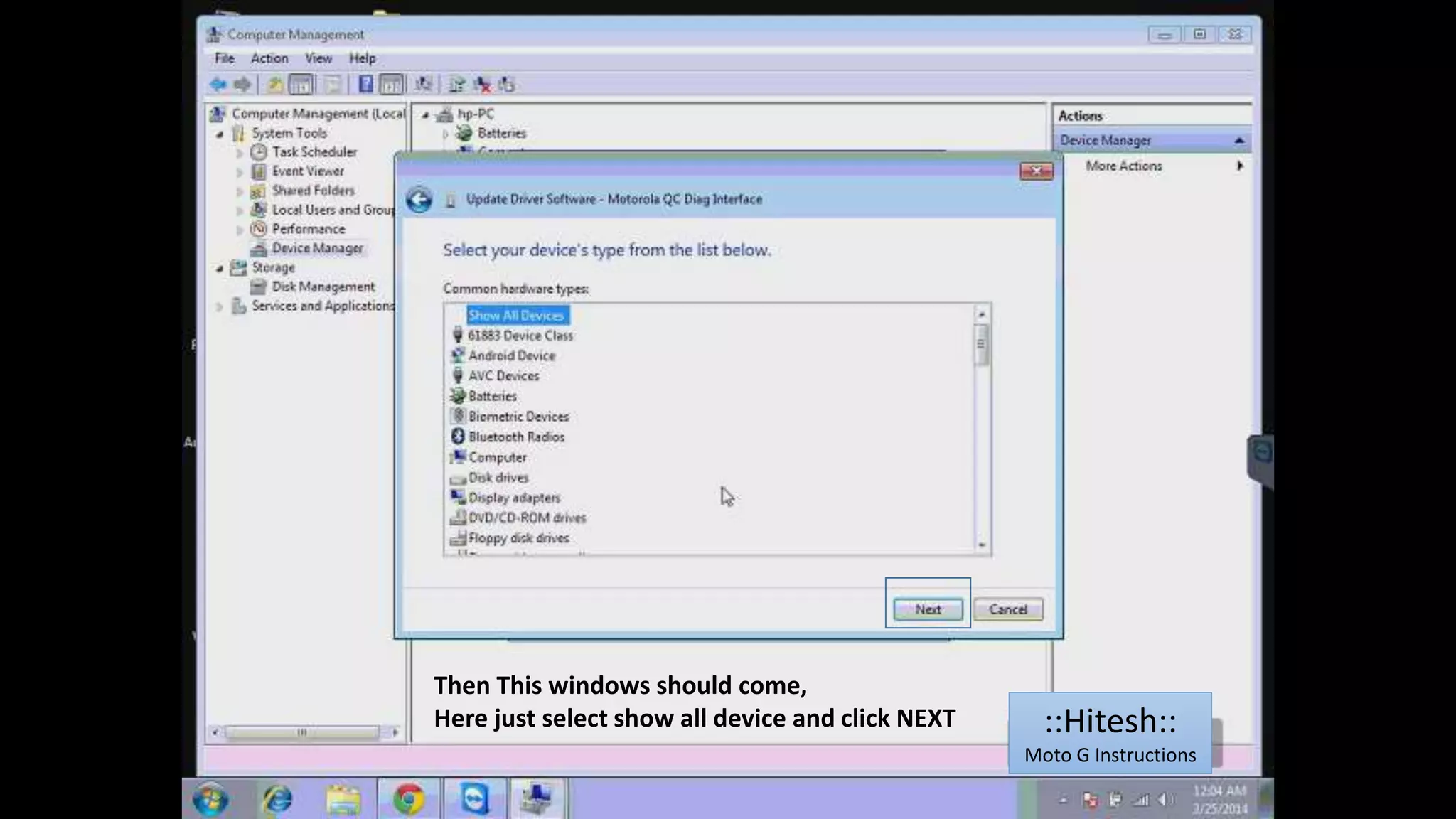Expand More Actions submenu arrow
The image size is (1456, 819).
tap(1240, 166)
